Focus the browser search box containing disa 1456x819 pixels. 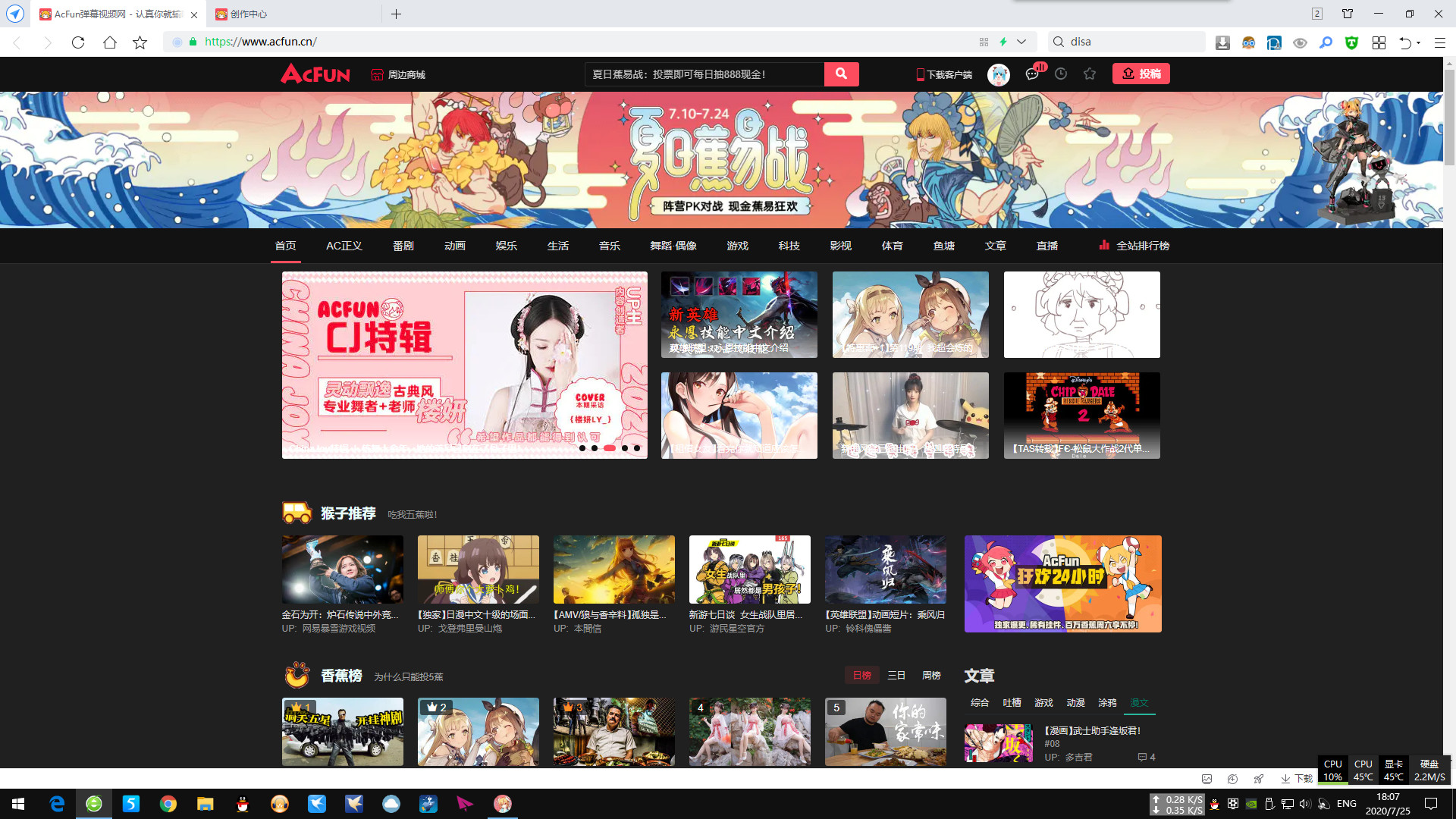click(x=1126, y=42)
